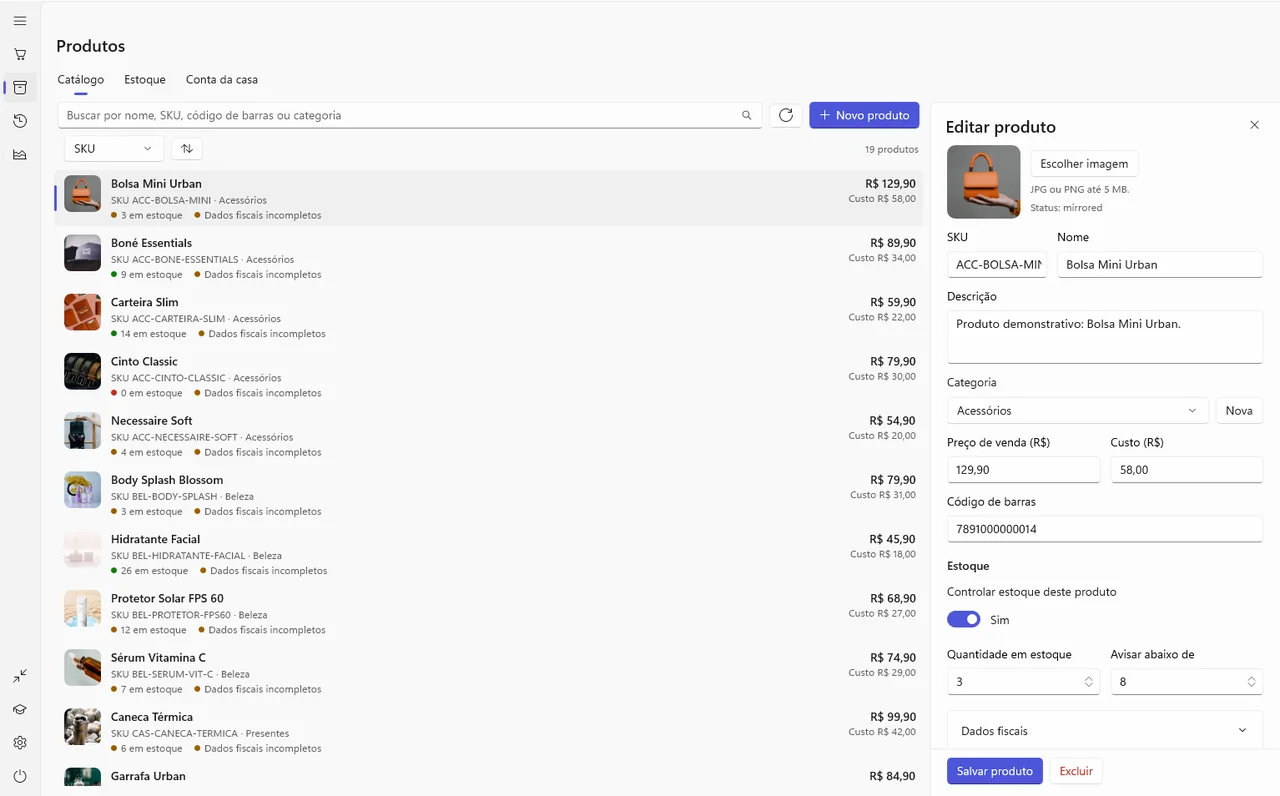Screen dimensions: 1280x796
Task: Switch to the Catálogo tab
Action: pyautogui.click(x=81, y=80)
